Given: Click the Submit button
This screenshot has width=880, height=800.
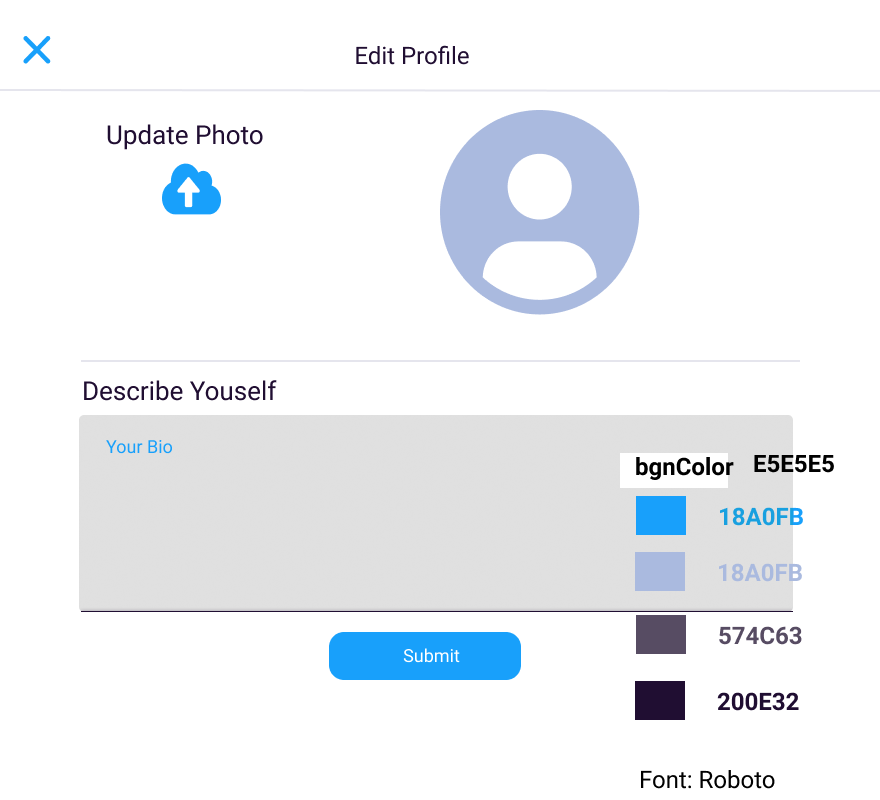Looking at the screenshot, I should tap(425, 656).
